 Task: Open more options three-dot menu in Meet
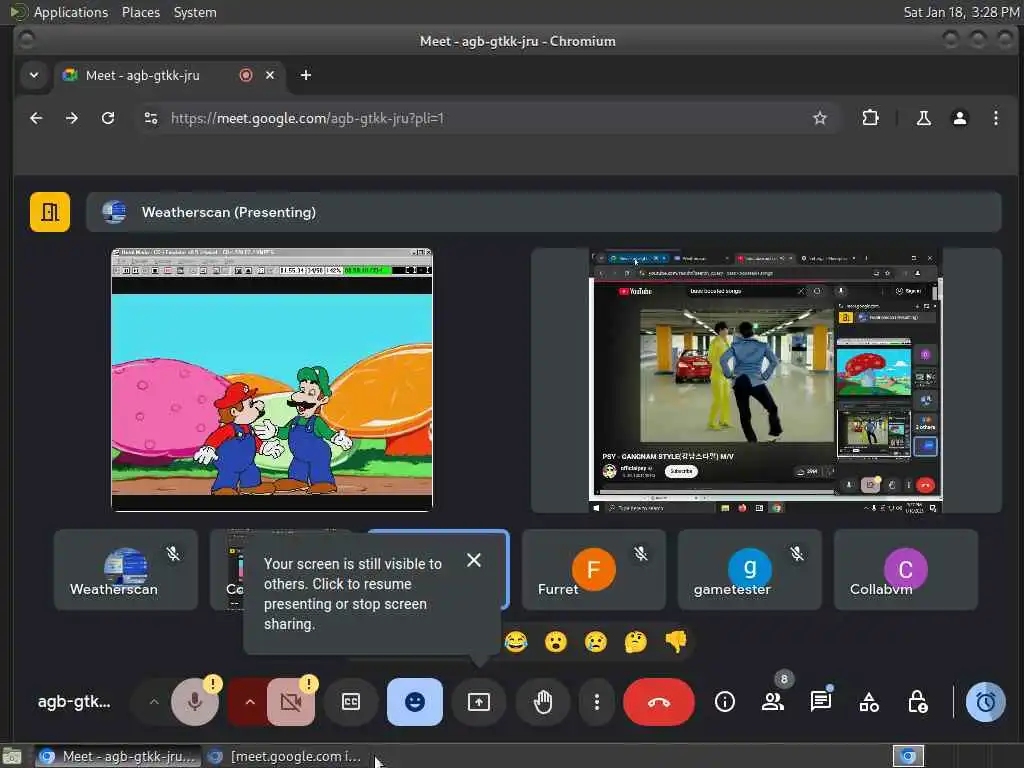pos(596,702)
